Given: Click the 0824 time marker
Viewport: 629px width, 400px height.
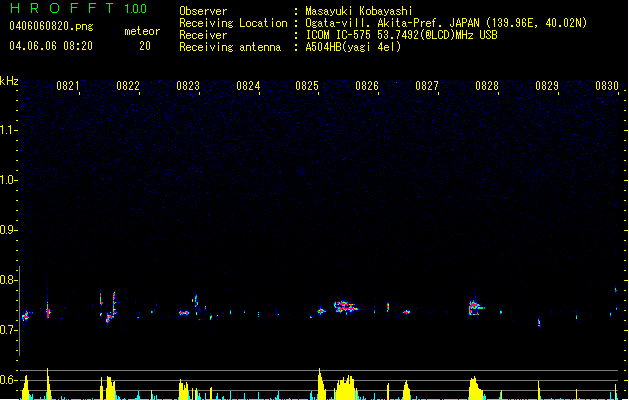Looking at the screenshot, I should click(248, 86).
